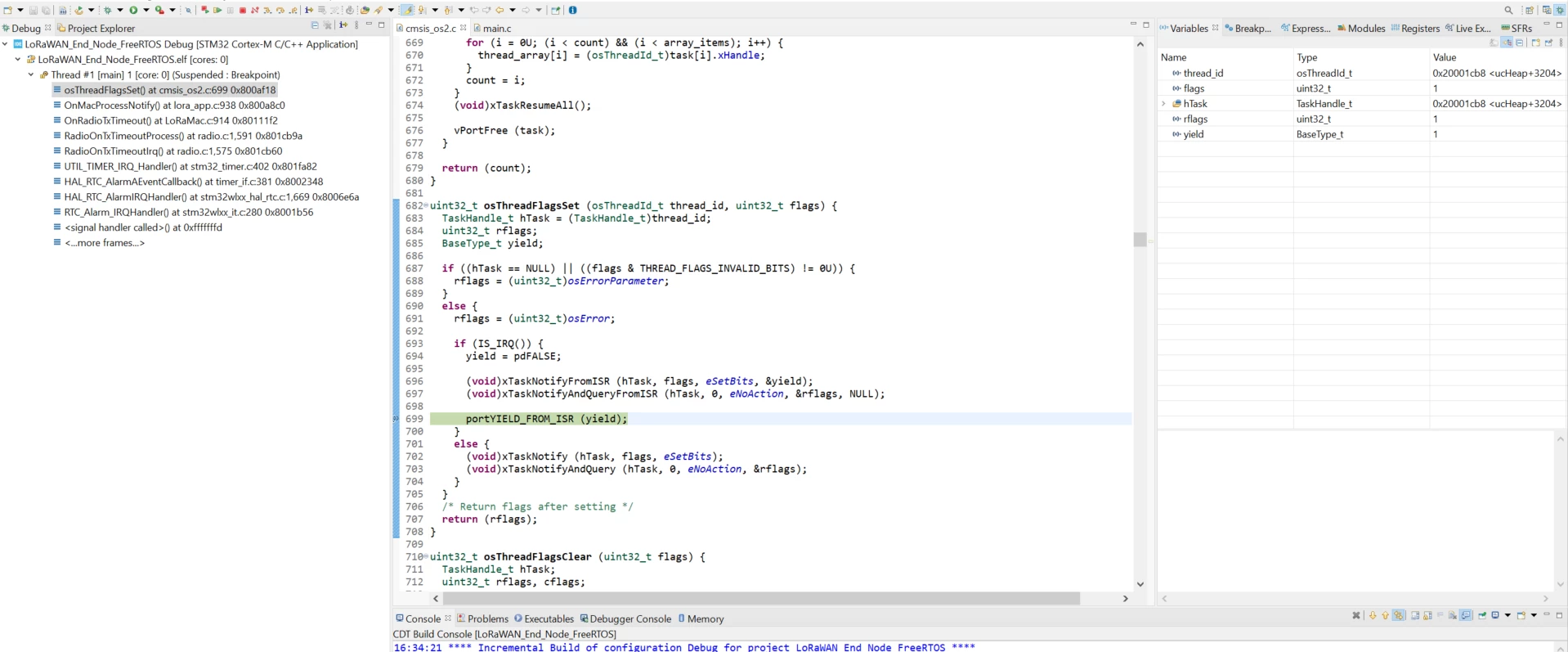
Task: Open the Registers tab
Action: [x=1414, y=28]
